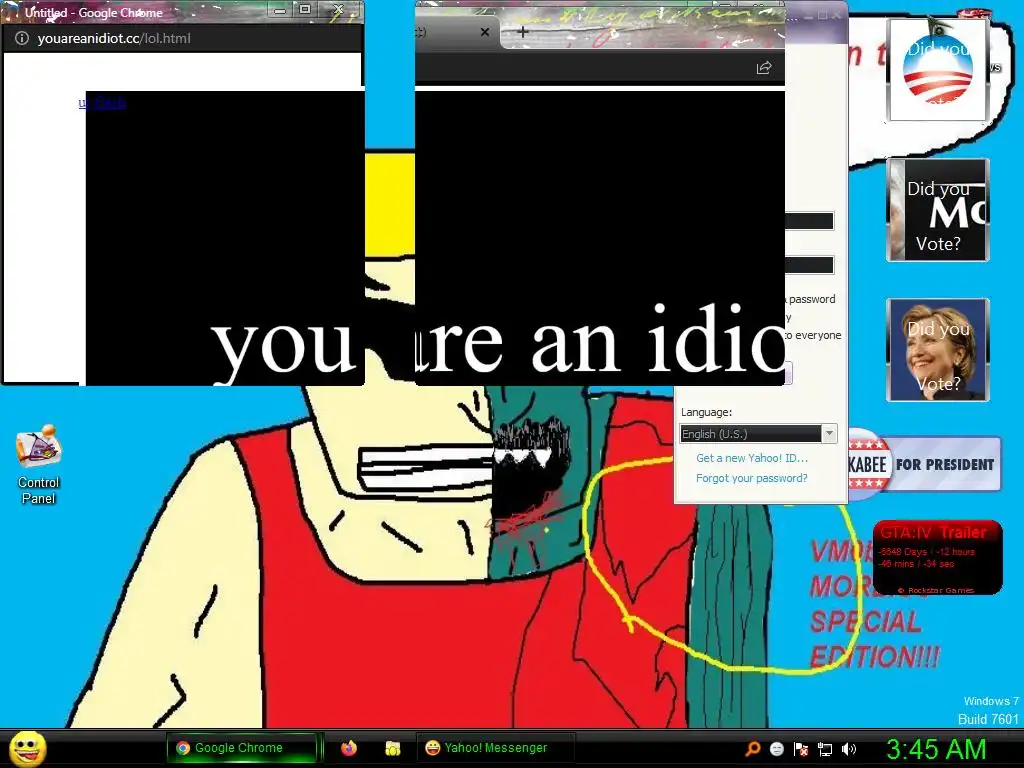Launch Firefox from the taskbar
The image size is (1024, 768).
349,748
